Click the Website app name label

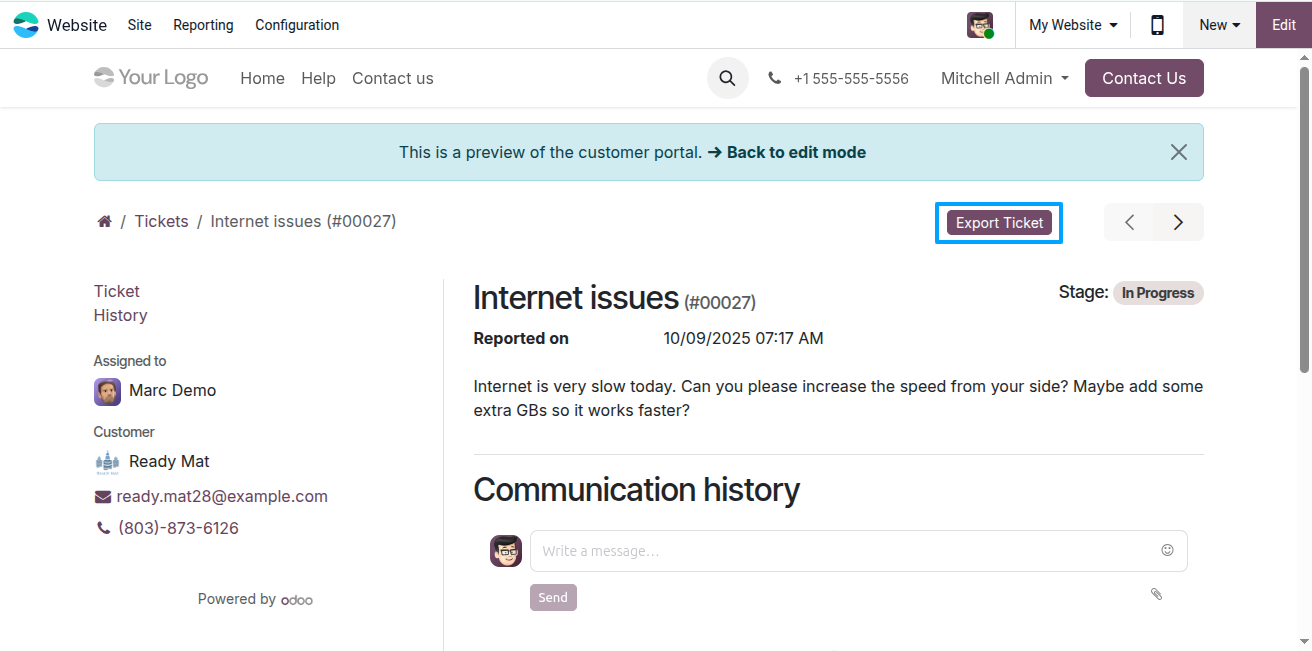pos(77,25)
